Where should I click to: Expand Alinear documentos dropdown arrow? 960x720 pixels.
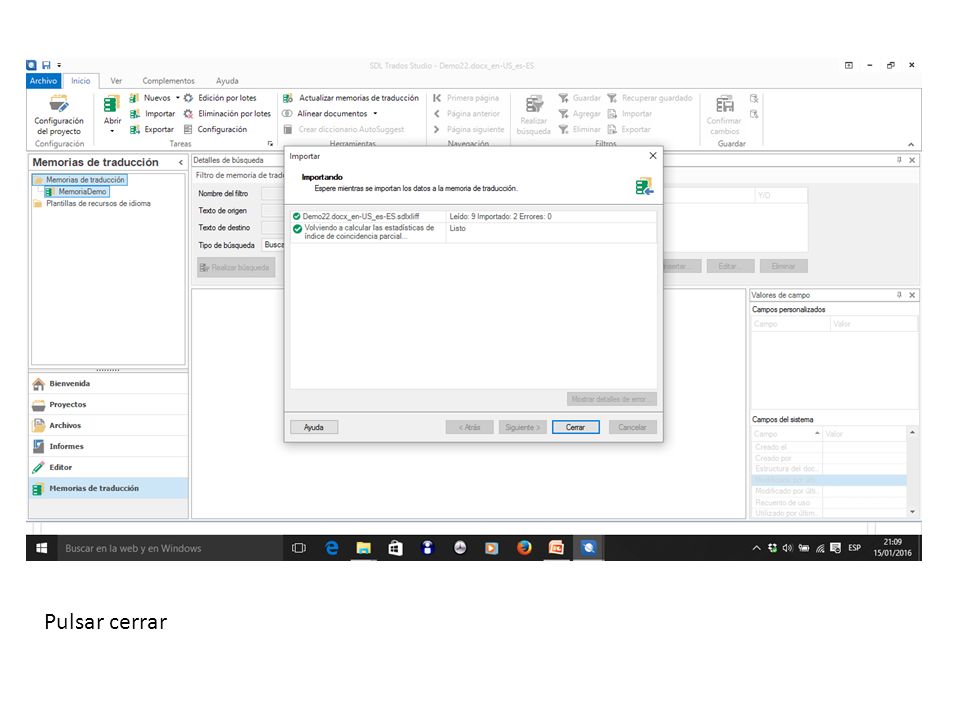375,114
